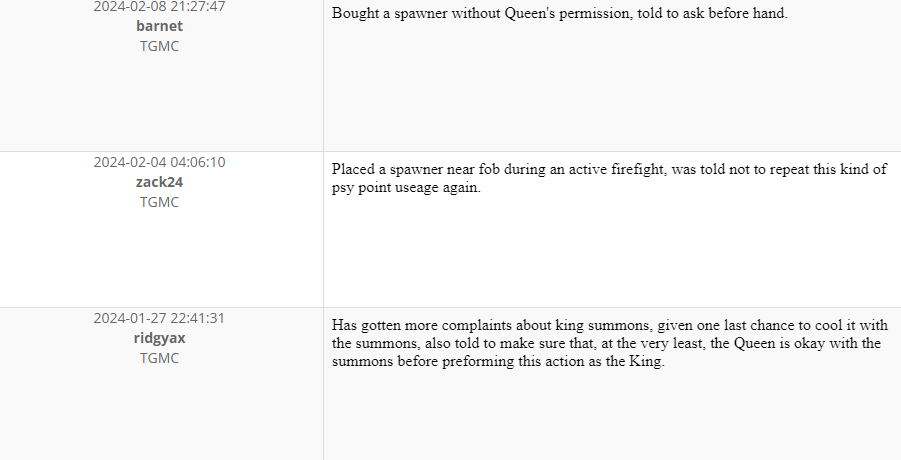Click 'Queen's permission' in barnet's note

coord(571,14)
